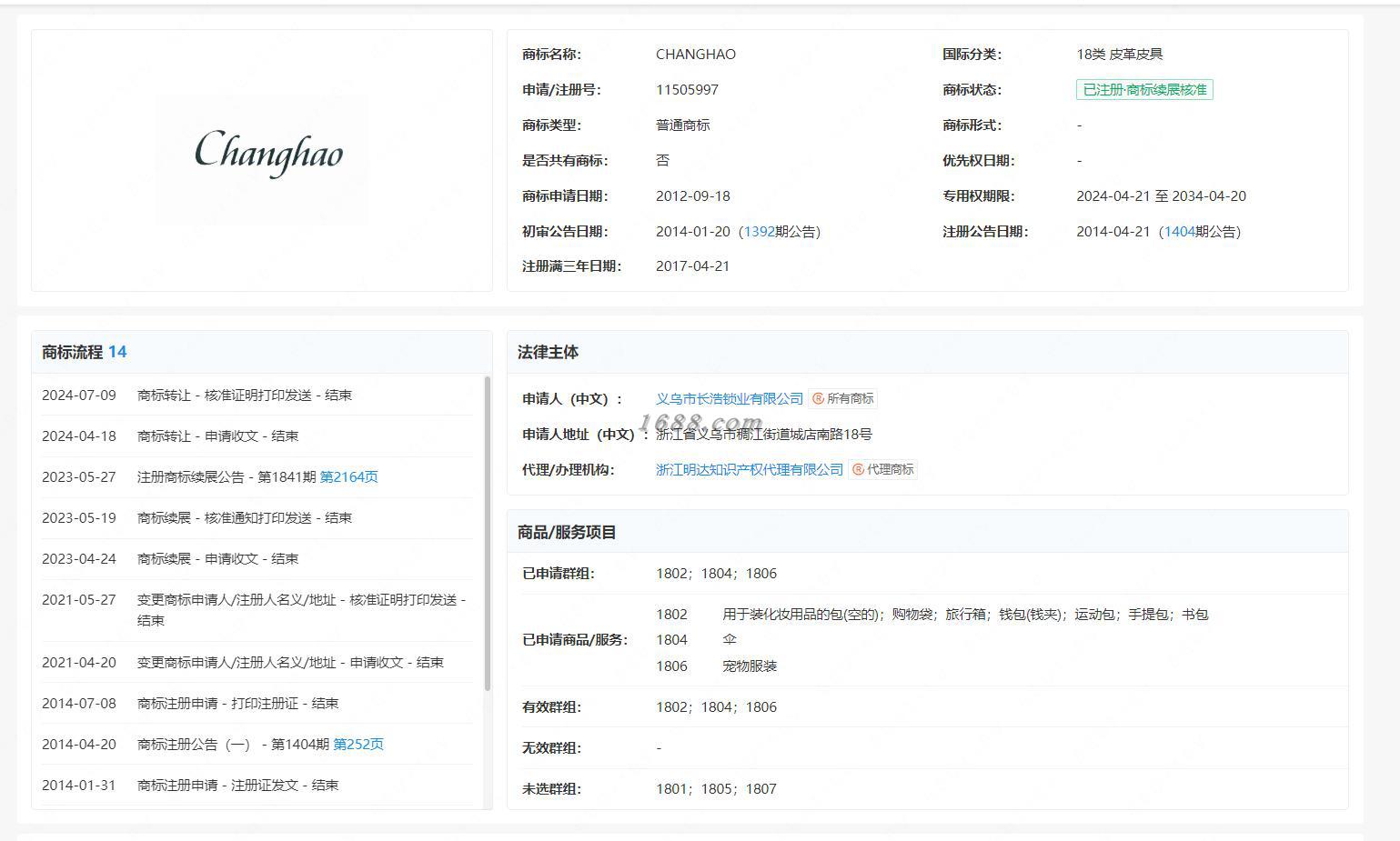Click the 所有商标 badge button
This screenshot has width=1400, height=841.
[x=842, y=398]
